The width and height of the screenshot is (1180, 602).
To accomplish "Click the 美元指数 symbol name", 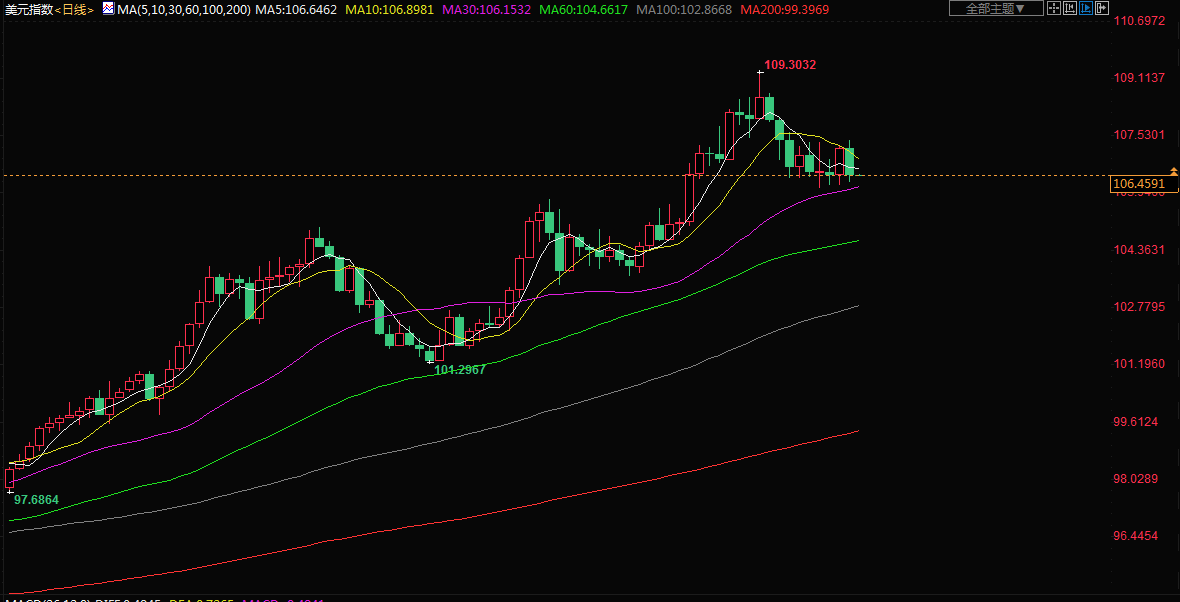I will click(26, 10).
